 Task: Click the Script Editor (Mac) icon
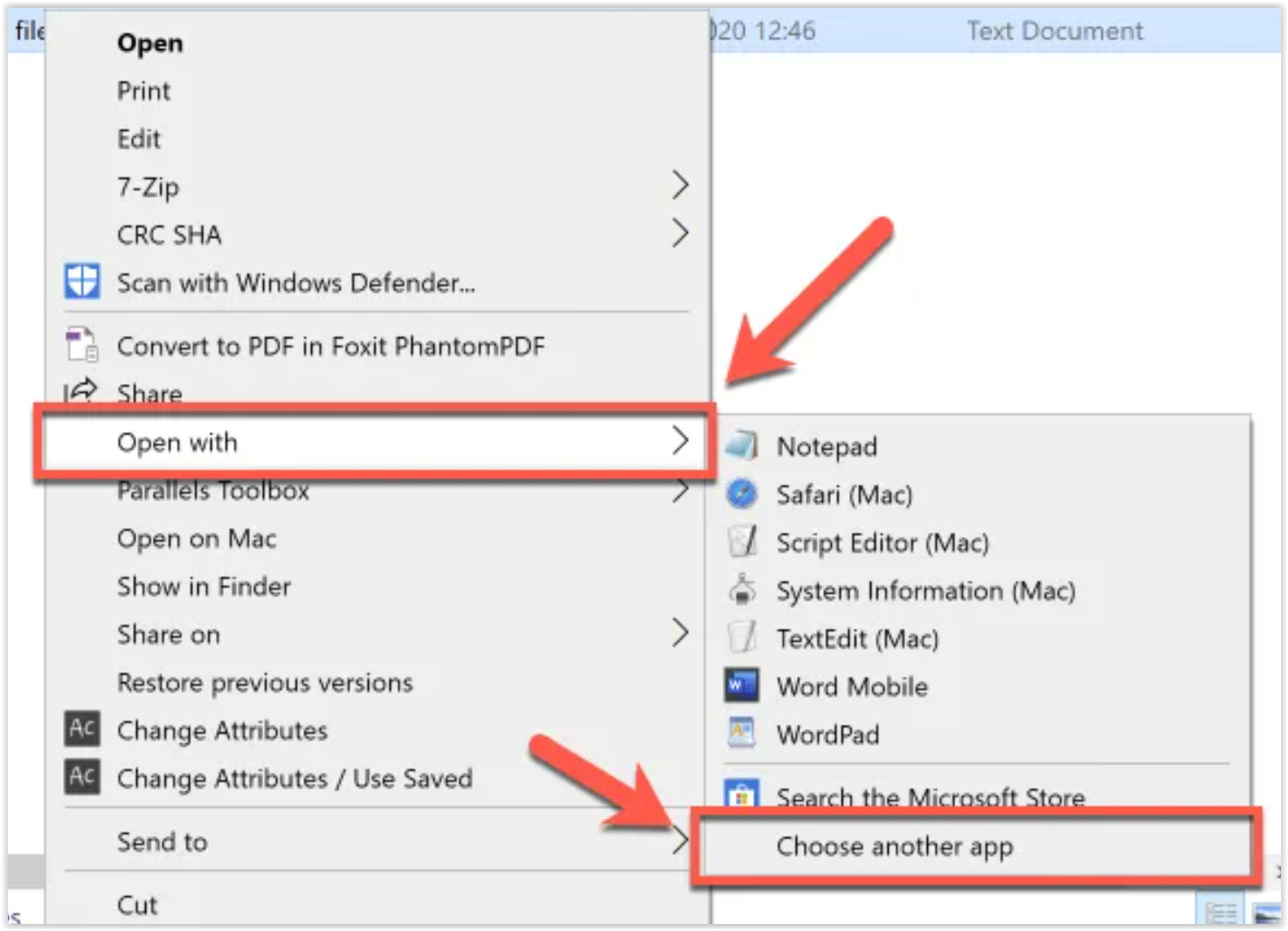(x=741, y=541)
